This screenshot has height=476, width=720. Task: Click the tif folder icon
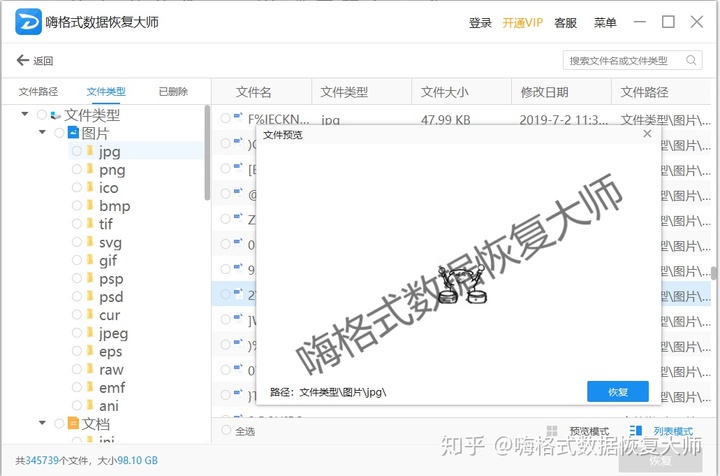90,223
